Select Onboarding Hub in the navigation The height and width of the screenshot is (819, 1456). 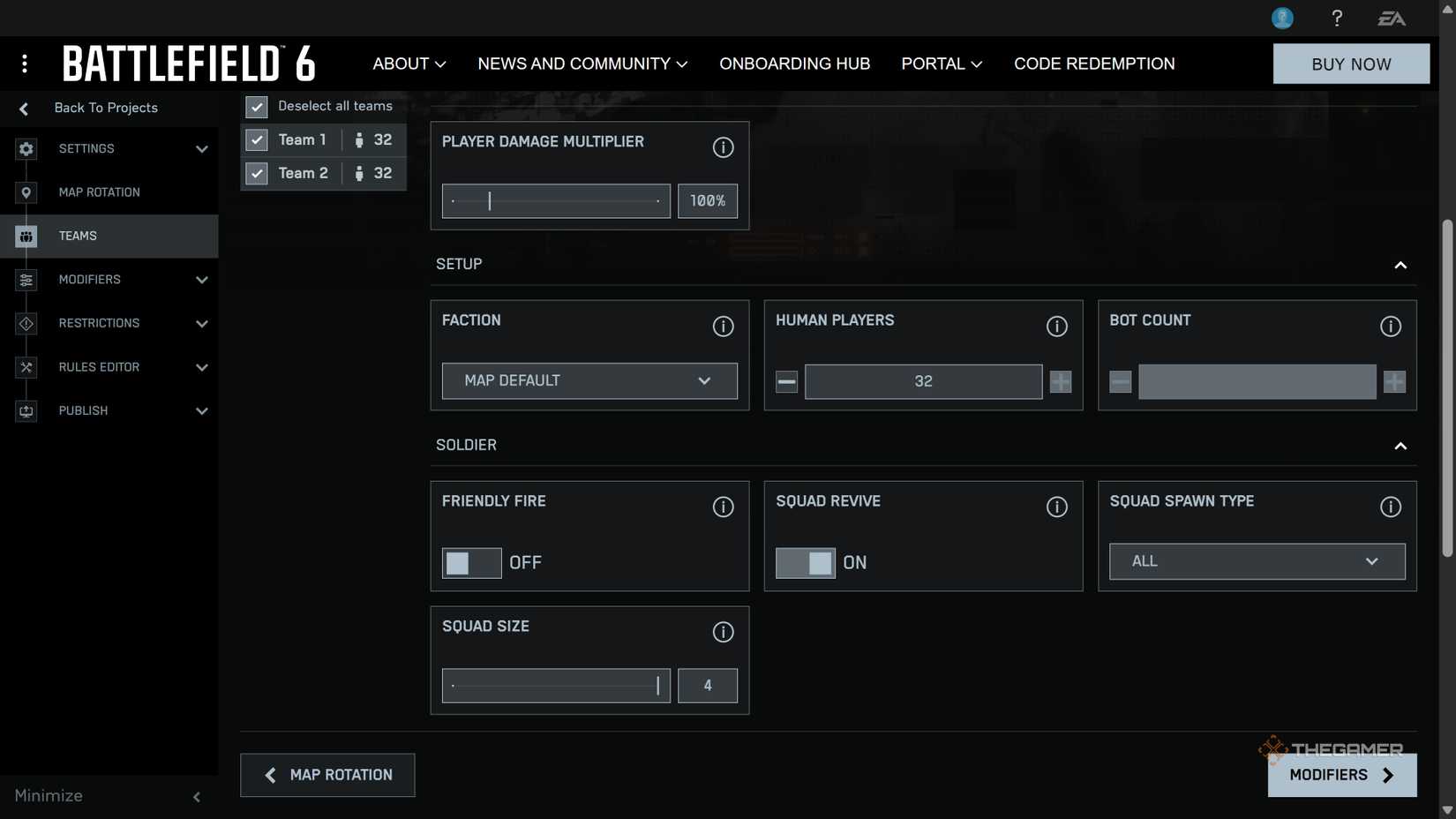coord(794,64)
